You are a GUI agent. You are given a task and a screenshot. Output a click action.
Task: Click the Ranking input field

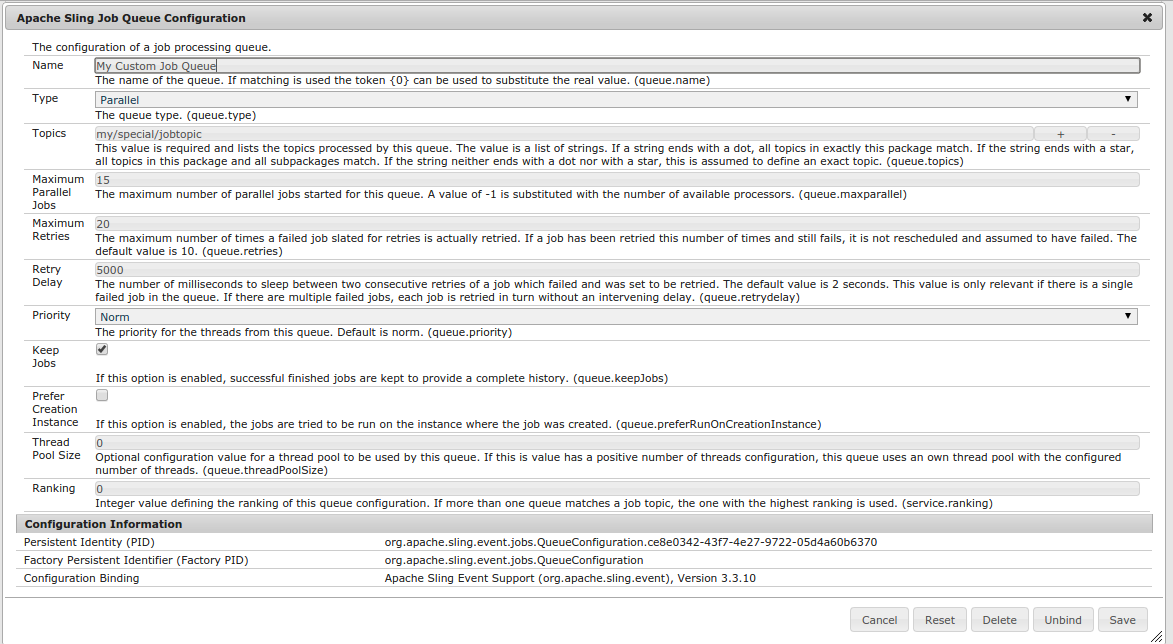point(617,489)
